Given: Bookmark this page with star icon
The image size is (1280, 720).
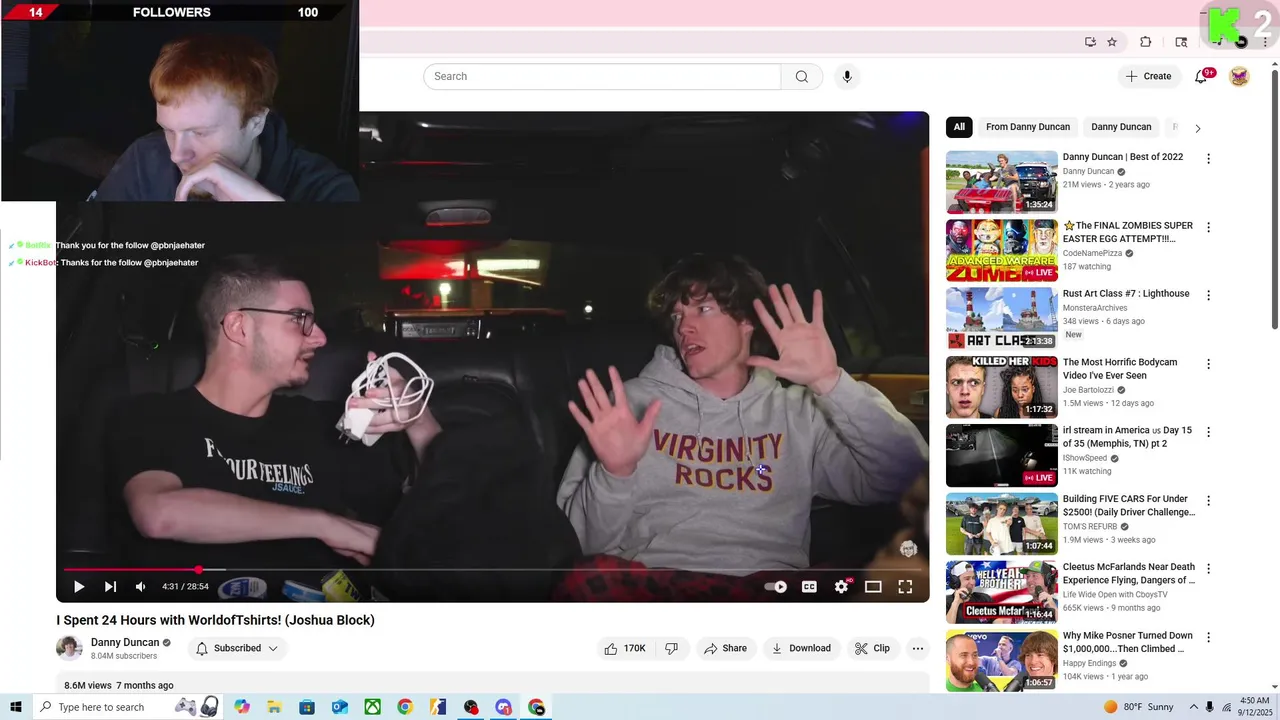Looking at the screenshot, I should point(1112,42).
